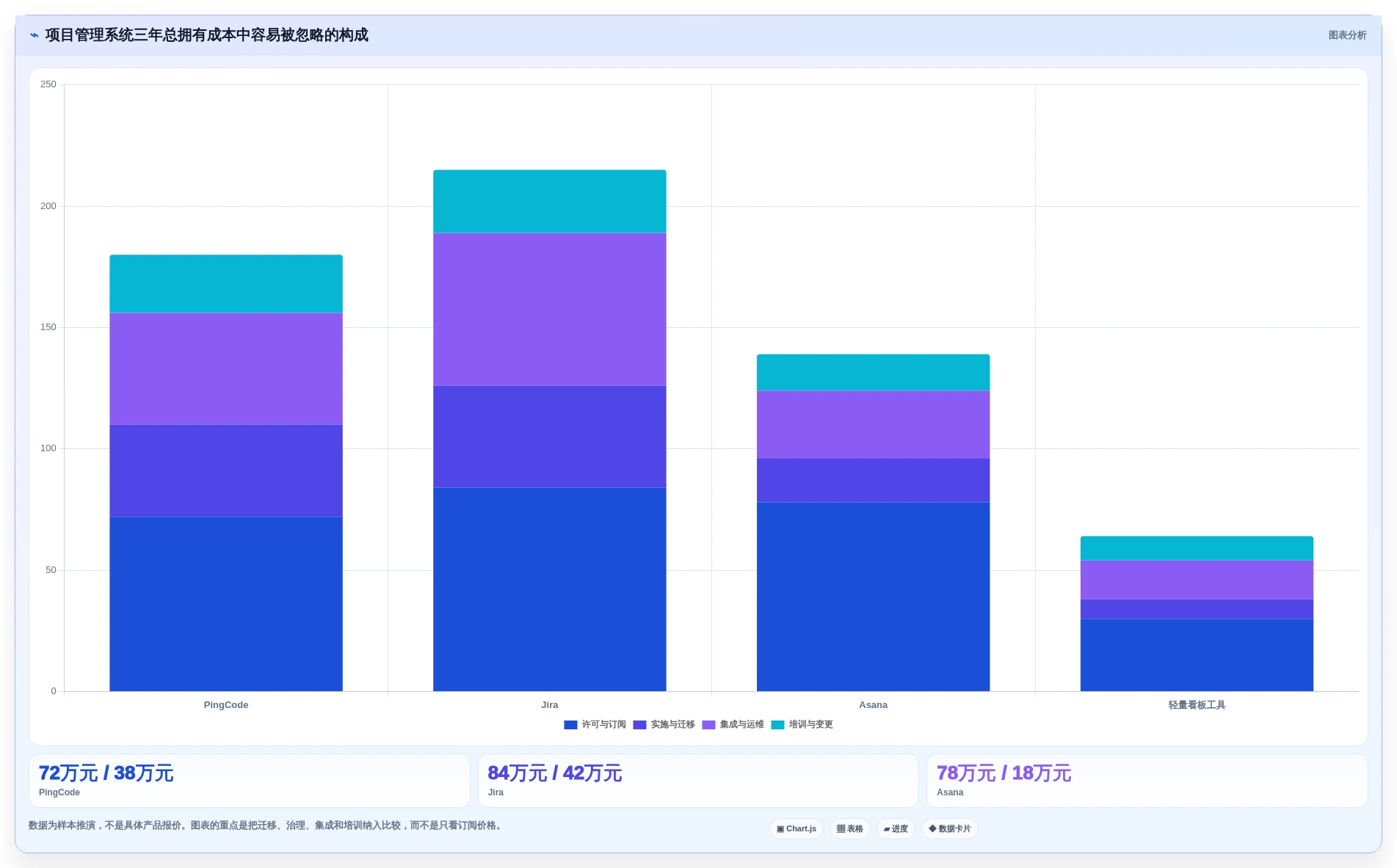Click Asana bar's 集成与运维 purple segment
The width and height of the screenshot is (1397, 868).
coord(874,425)
